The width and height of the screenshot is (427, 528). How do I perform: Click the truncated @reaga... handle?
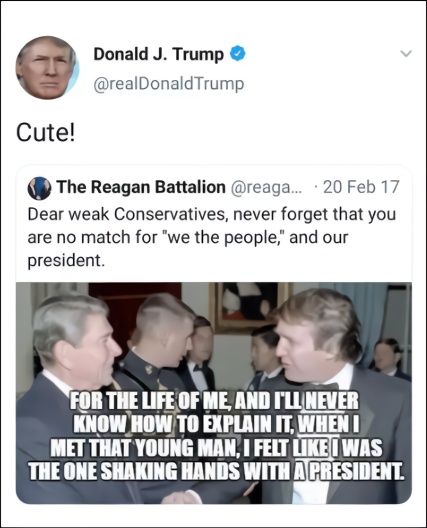[266, 187]
